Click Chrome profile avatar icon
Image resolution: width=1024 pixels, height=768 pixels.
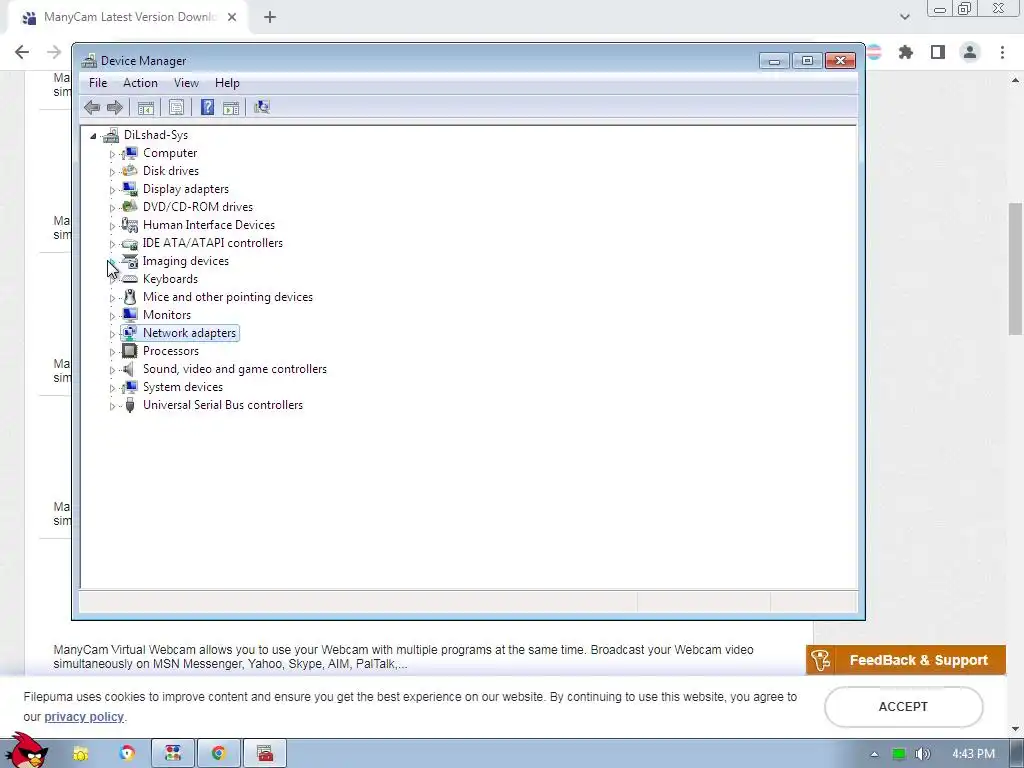point(970,52)
